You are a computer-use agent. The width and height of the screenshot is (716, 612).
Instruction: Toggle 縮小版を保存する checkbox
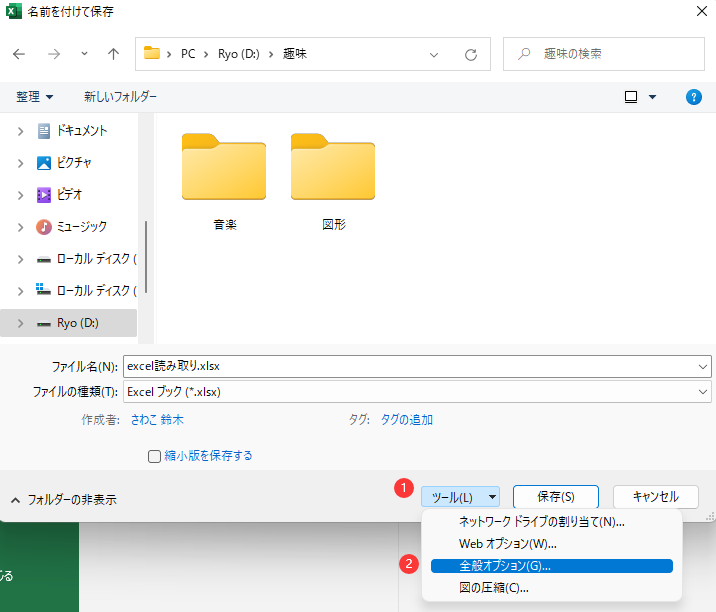[154, 456]
